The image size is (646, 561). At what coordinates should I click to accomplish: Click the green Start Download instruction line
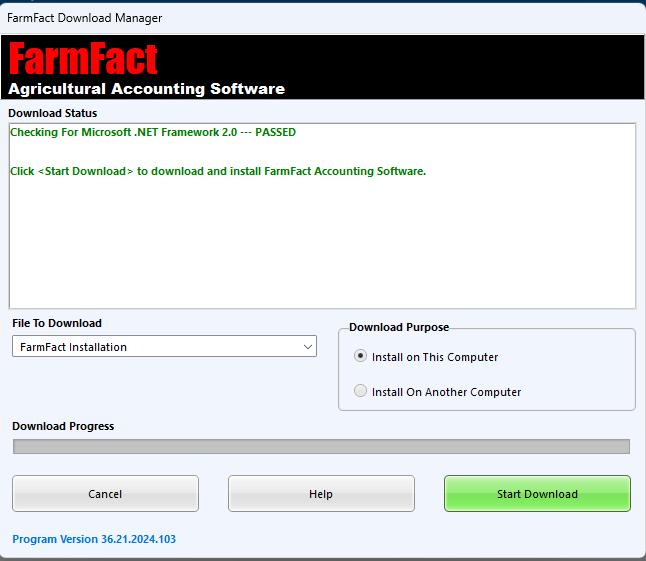tap(218, 171)
